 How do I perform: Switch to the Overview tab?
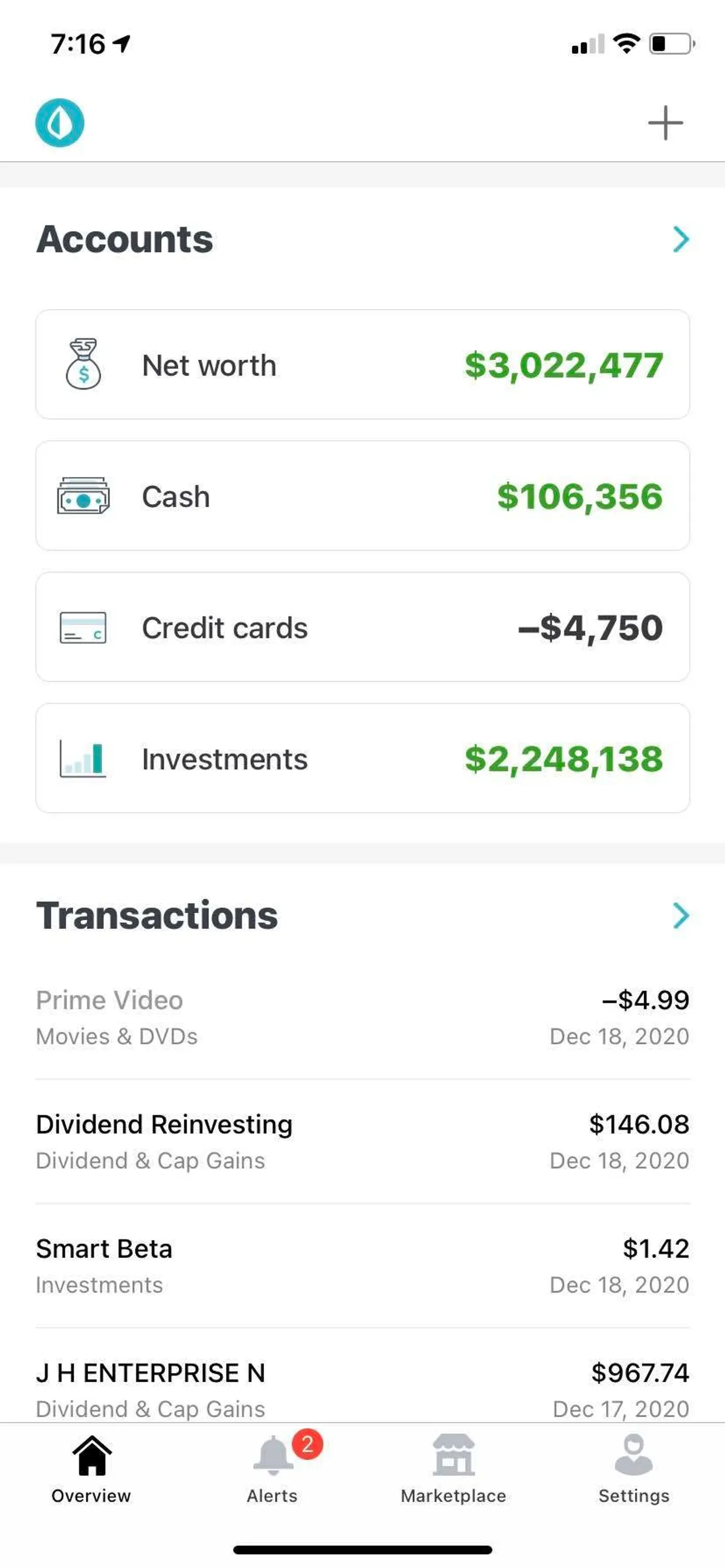pyautogui.click(x=91, y=1468)
